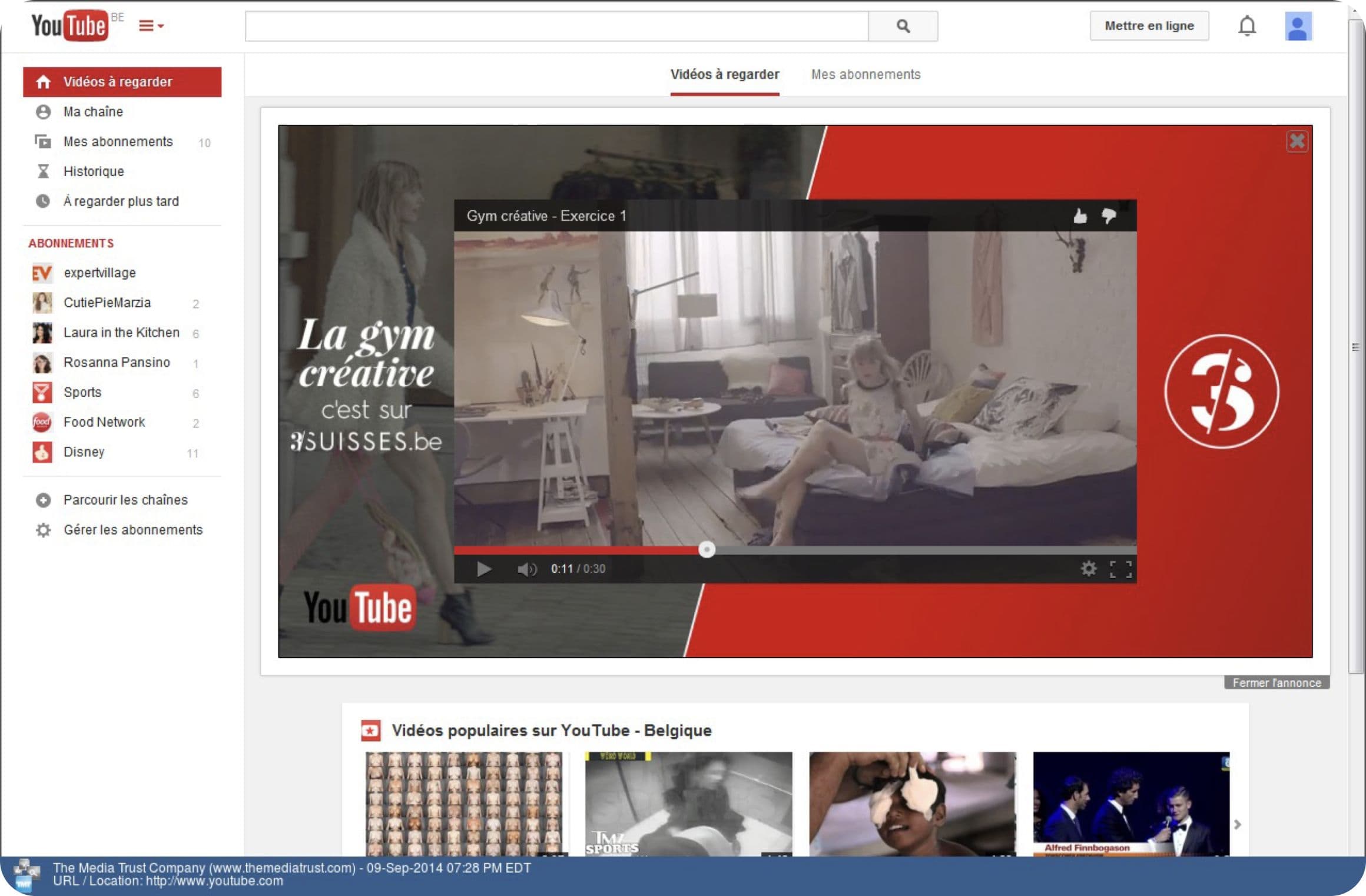Mute the video volume speaker

coord(526,569)
